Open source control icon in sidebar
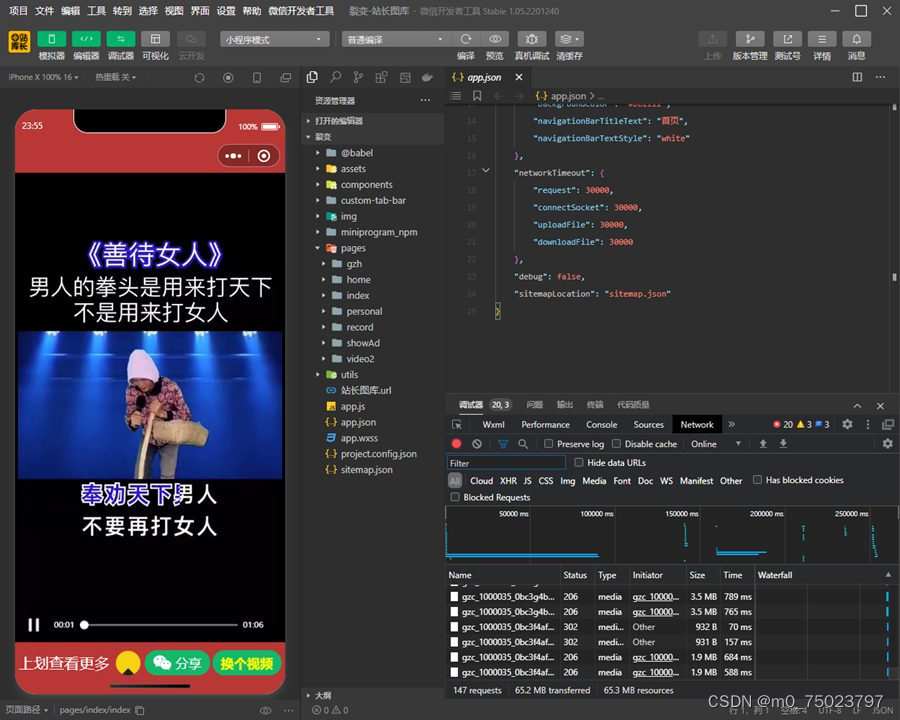 pyautogui.click(x=358, y=77)
